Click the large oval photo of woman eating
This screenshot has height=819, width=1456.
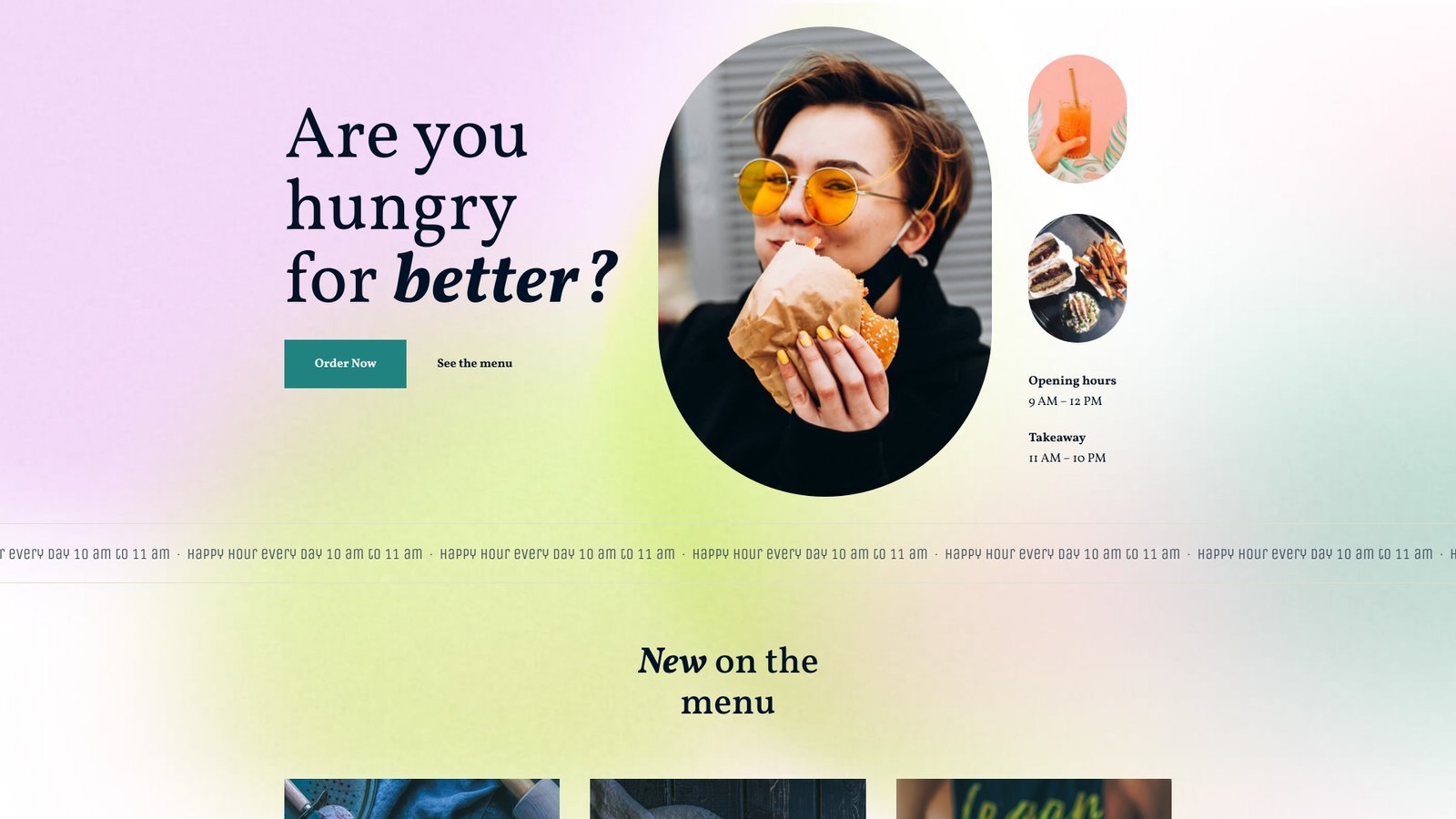point(824,262)
